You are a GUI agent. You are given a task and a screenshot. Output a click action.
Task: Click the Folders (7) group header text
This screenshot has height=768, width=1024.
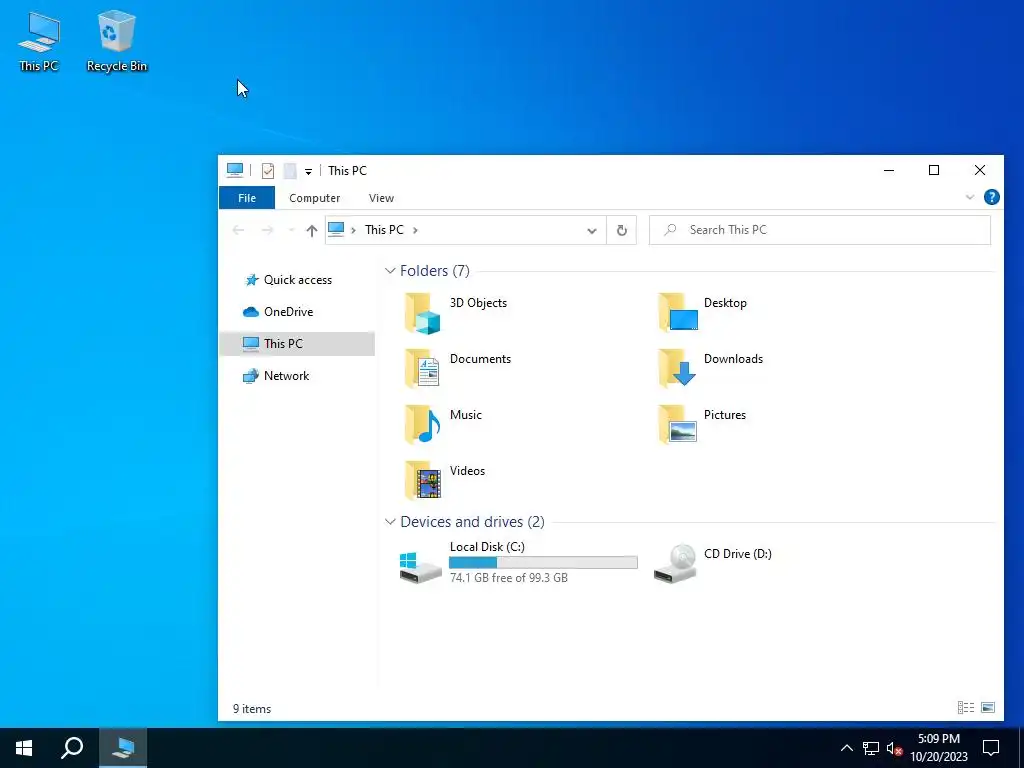click(x=434, y=271)
